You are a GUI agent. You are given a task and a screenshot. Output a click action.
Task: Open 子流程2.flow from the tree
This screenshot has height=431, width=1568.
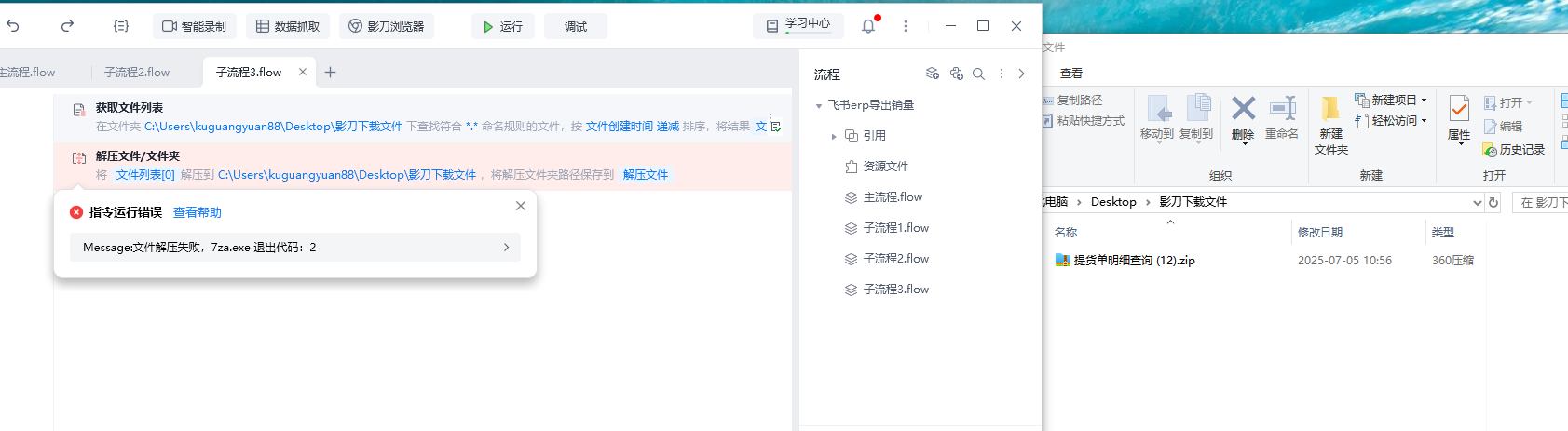pyautogui.click(x=895, y=259)
